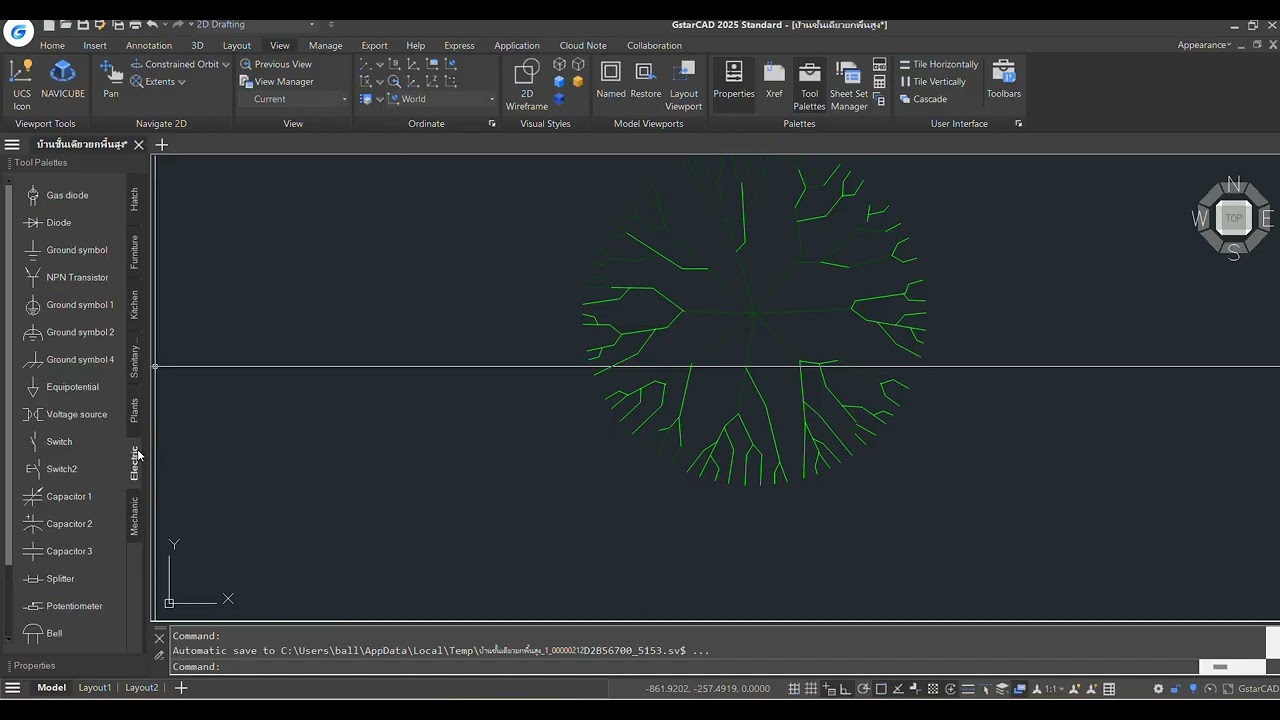Viewport: 1280px width, 720px height.
Task: Open the Xref palette
Action: pos(774,80)
